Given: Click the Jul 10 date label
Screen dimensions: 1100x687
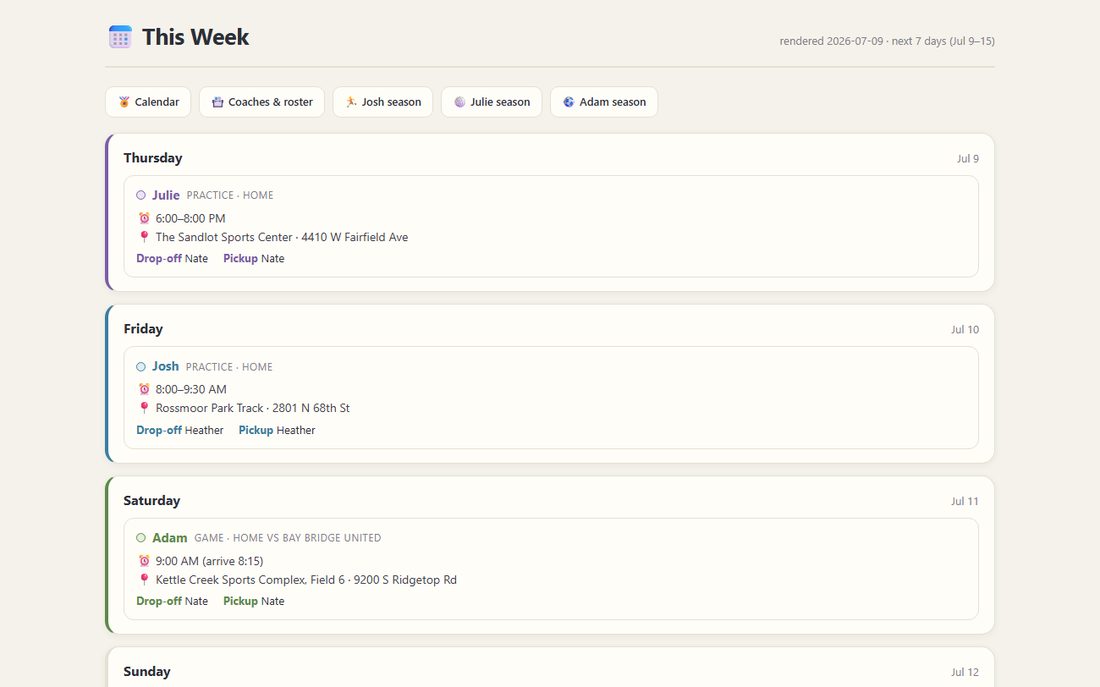Looking at the screenshot, I should tap(965, 329).
